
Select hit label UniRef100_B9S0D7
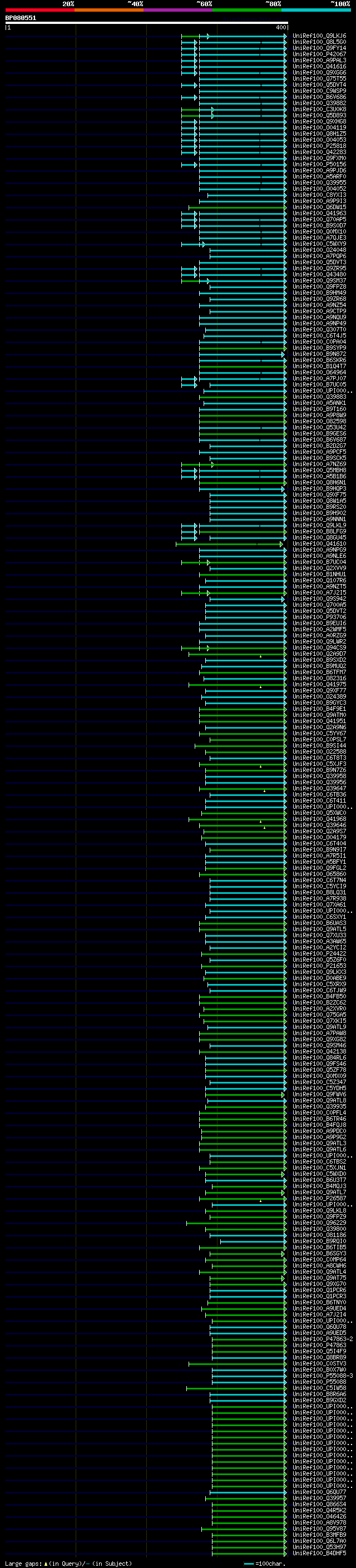pyautogui.click(x=319, y=226)
